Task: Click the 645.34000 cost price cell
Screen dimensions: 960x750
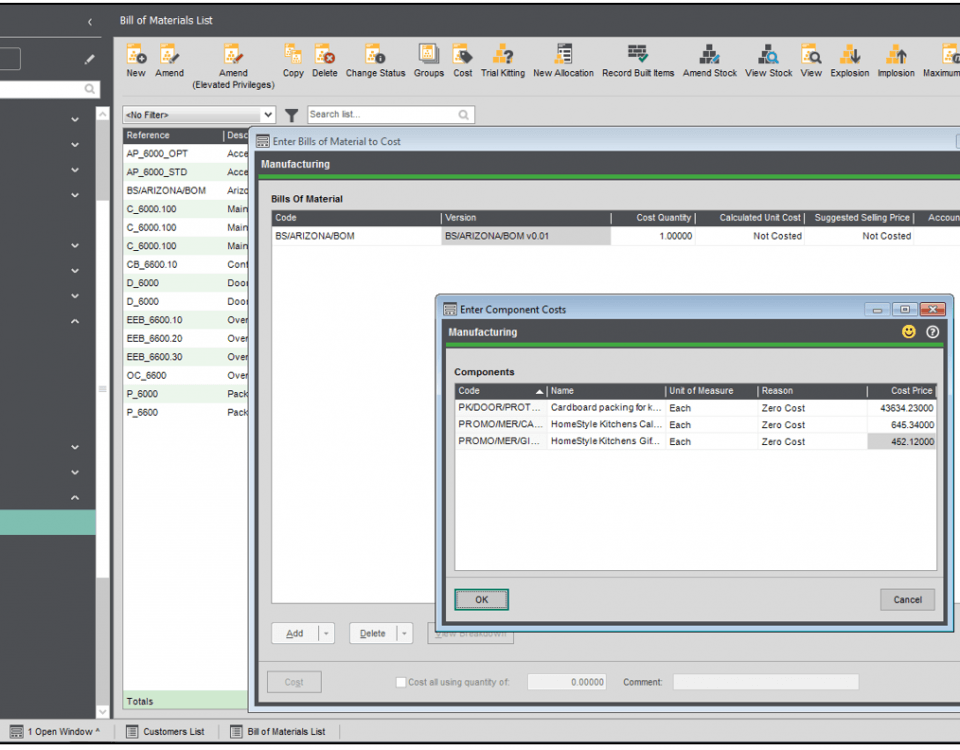Action: click(902, 425)
